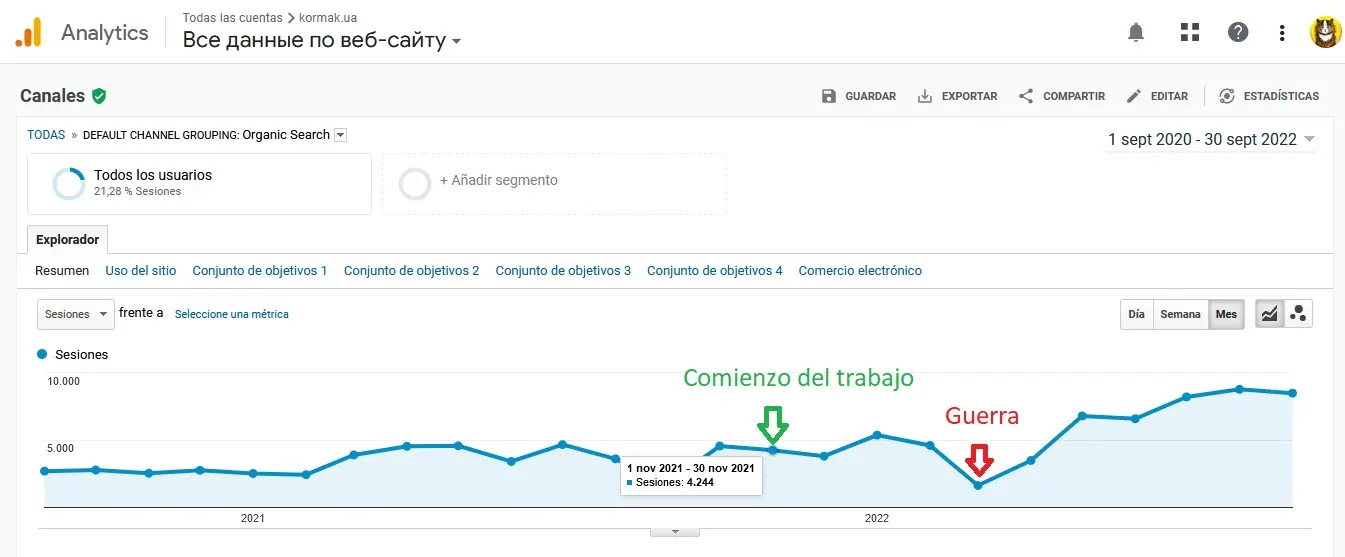The height and width of the screenshot is (557, 1345).
Task: Click Añadir segmento box
Action: coord(554,181)
